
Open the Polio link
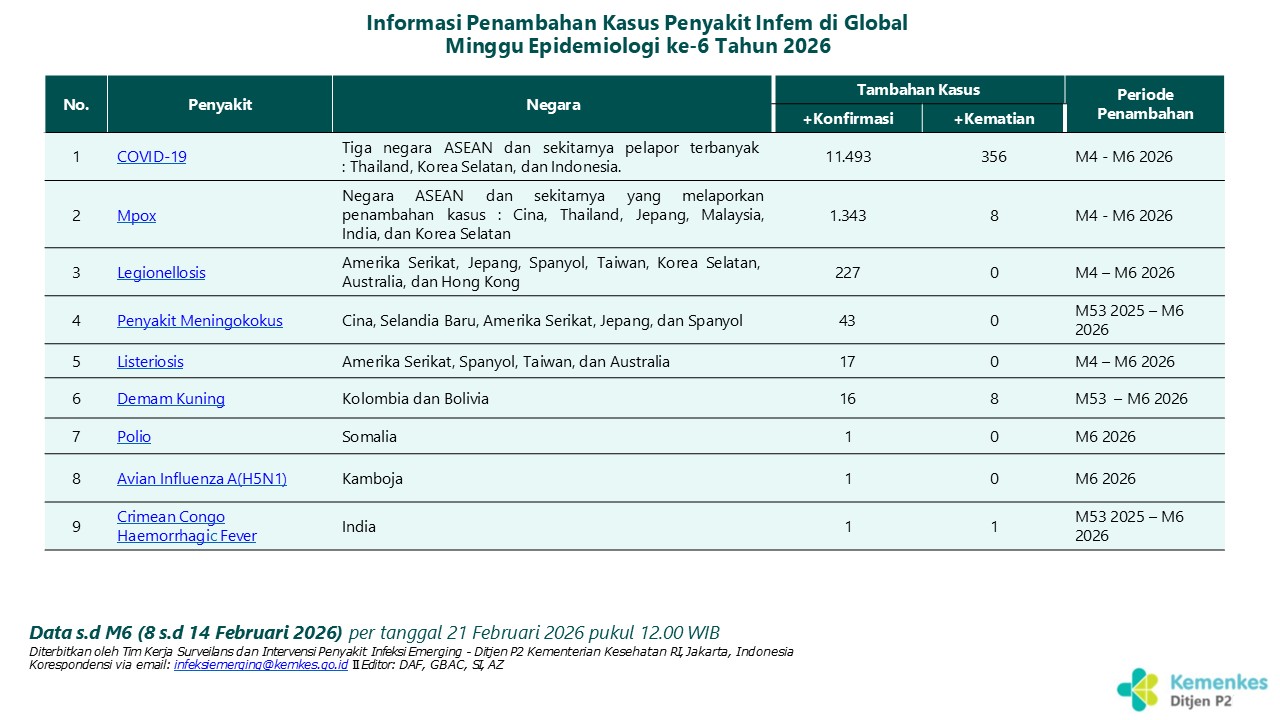pos(134,437)
